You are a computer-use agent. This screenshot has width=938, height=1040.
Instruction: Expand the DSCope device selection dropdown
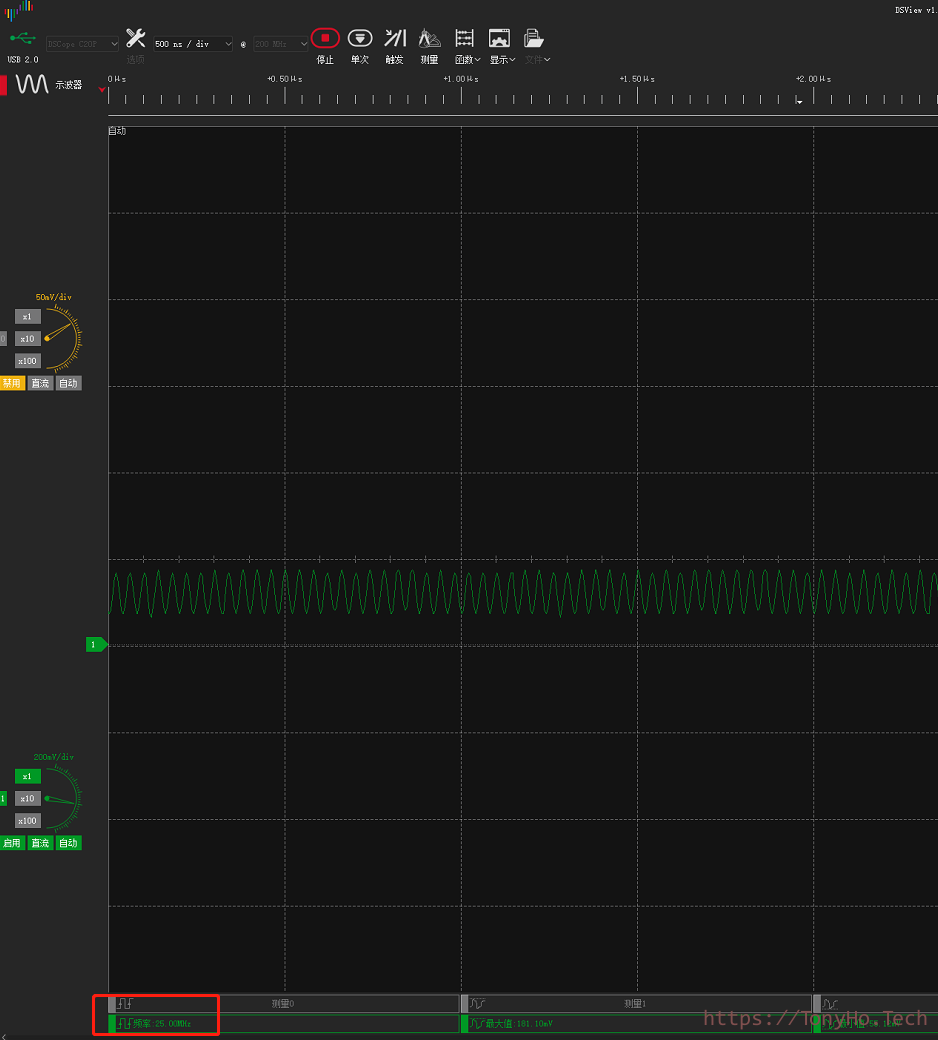[82, 44]
